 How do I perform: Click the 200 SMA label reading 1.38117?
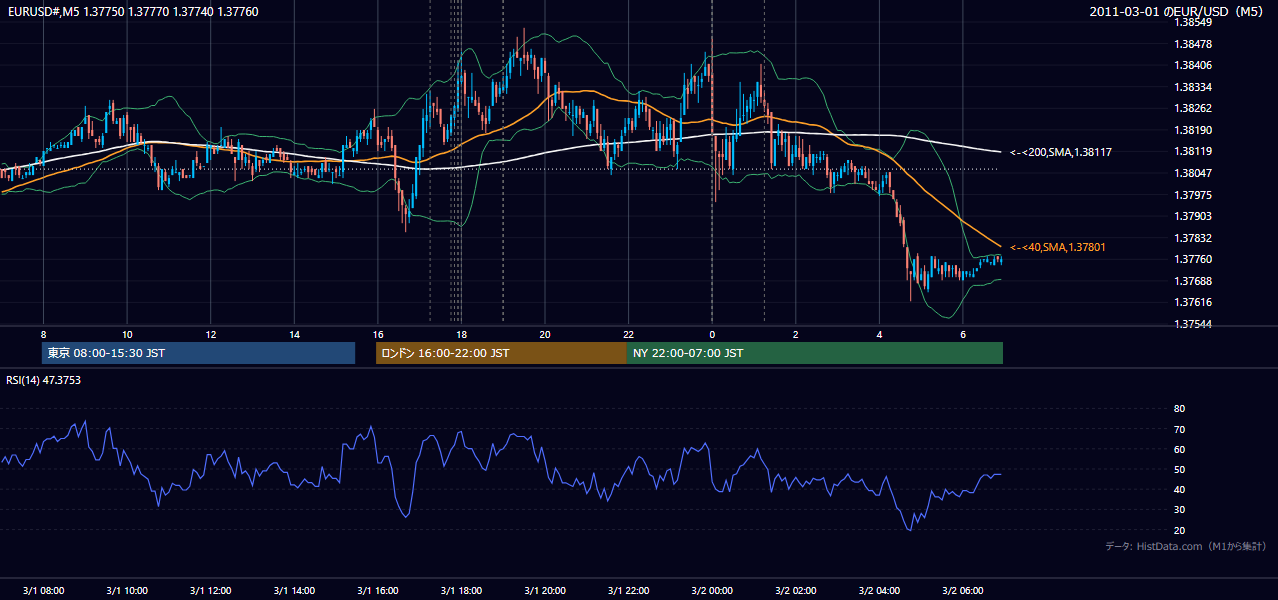coord(1061,152)
